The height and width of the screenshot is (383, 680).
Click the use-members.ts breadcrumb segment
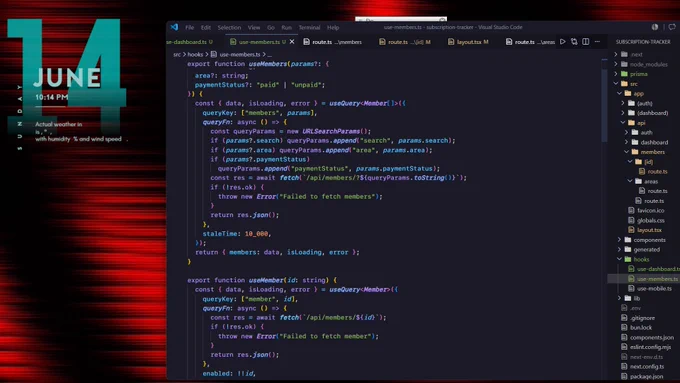(240, 54)
